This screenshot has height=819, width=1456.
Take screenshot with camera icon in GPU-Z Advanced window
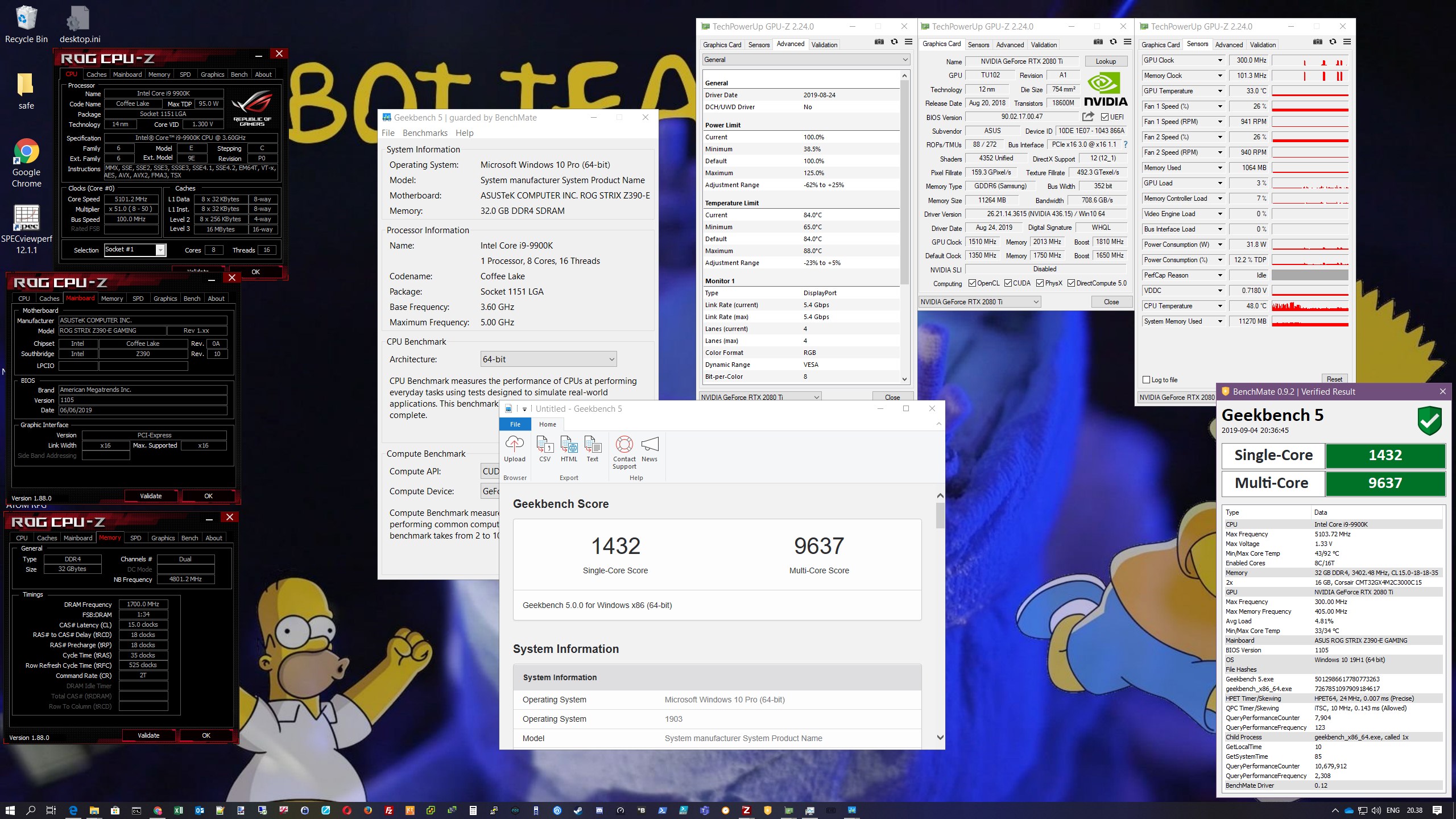pyautogui.click(x=879, y=42)
